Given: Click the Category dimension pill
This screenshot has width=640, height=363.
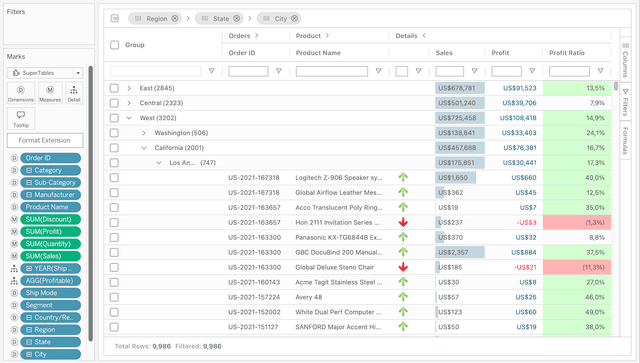Looking at the screenshot, I should [x=51, y=170].
